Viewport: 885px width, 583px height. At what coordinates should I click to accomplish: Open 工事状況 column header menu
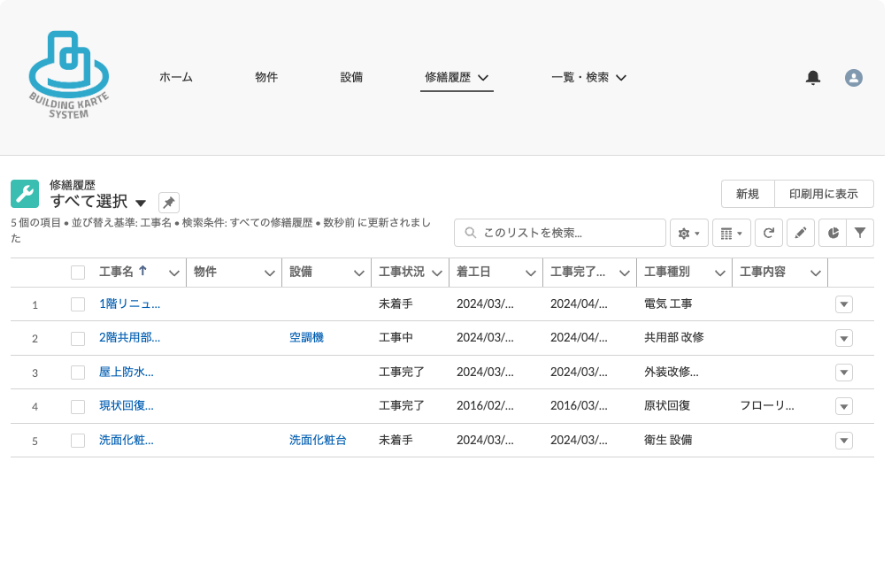tap(437, 273)
